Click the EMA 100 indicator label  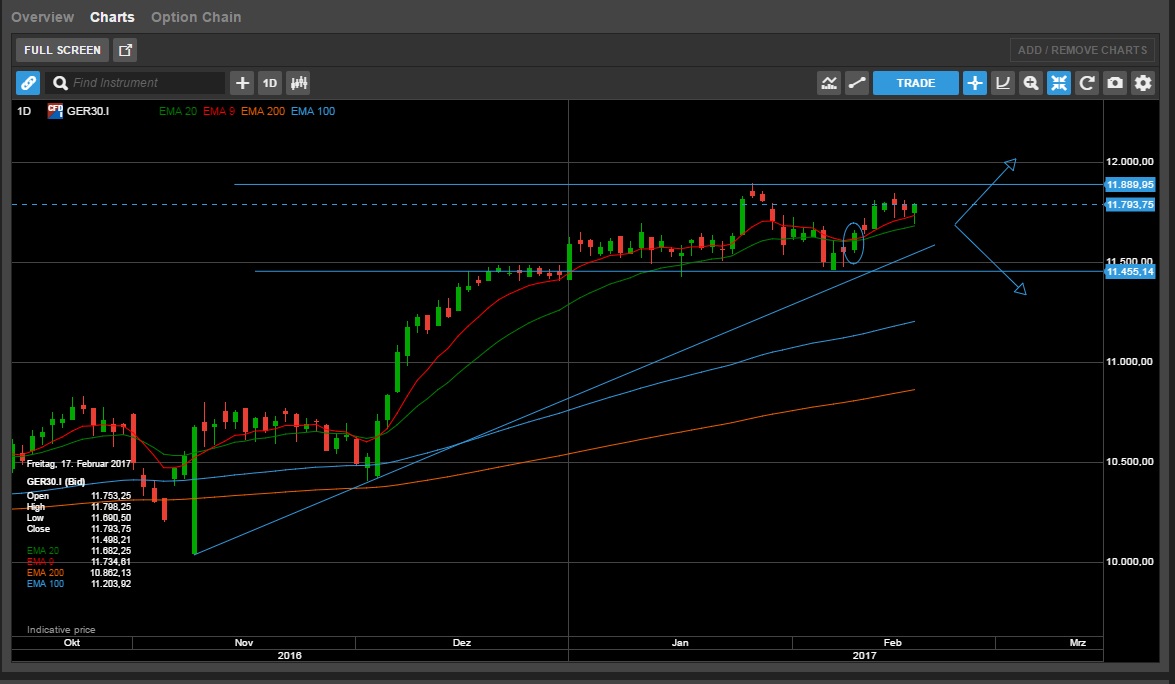(x=312, y=111)
